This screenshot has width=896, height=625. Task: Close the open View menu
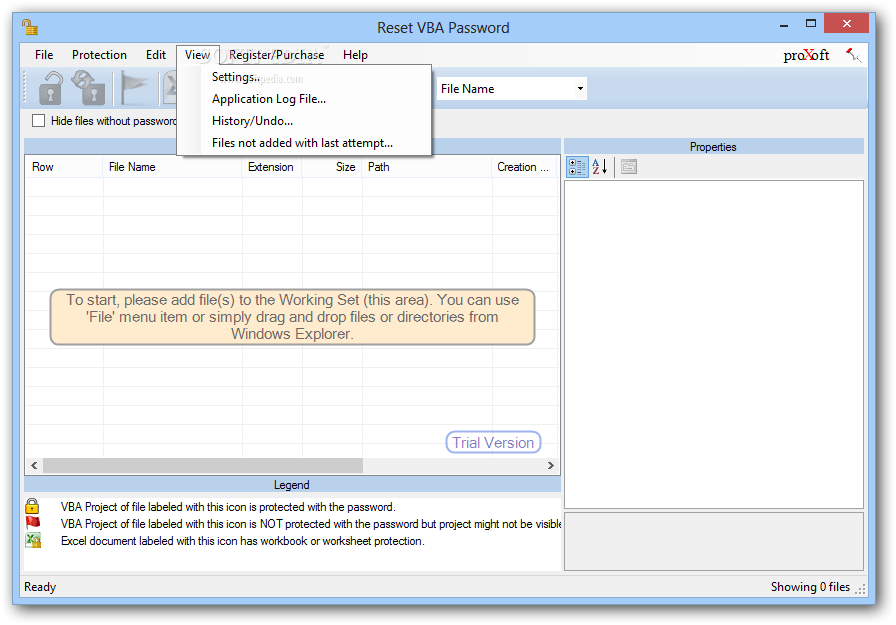(197, 55)
